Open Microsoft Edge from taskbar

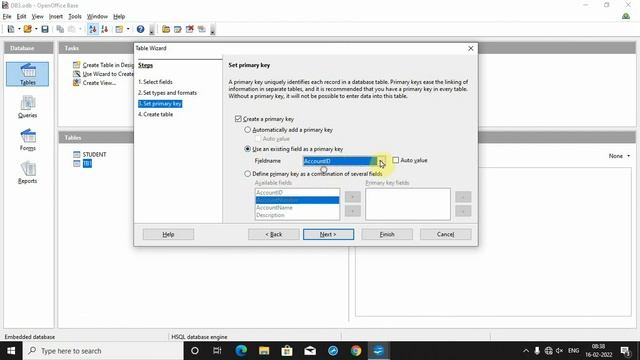point(241,351)
